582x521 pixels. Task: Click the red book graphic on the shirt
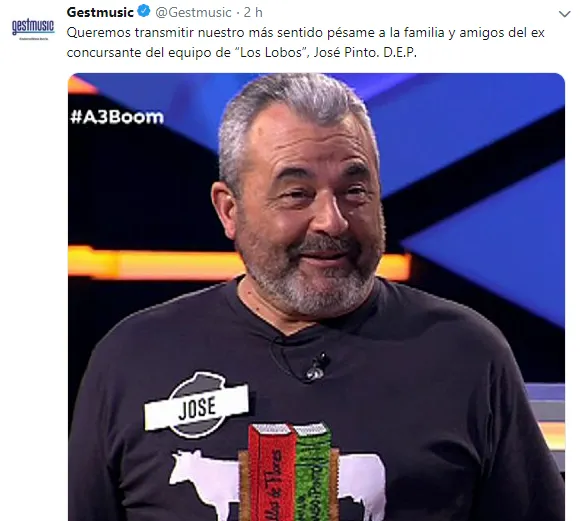(x=272, y=472)
